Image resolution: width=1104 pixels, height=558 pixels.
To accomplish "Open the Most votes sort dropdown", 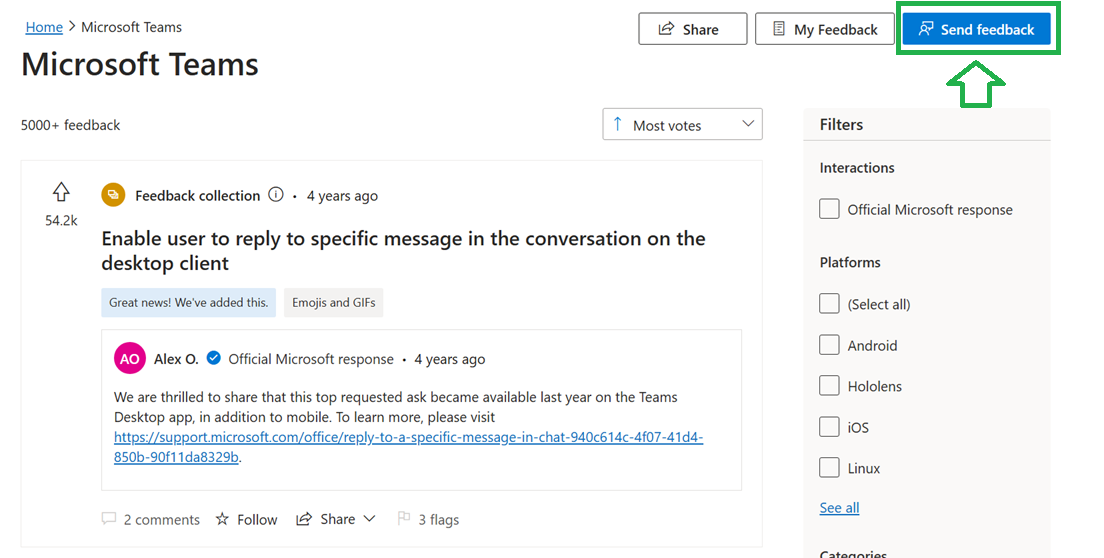I will click(x=682, y=125).
